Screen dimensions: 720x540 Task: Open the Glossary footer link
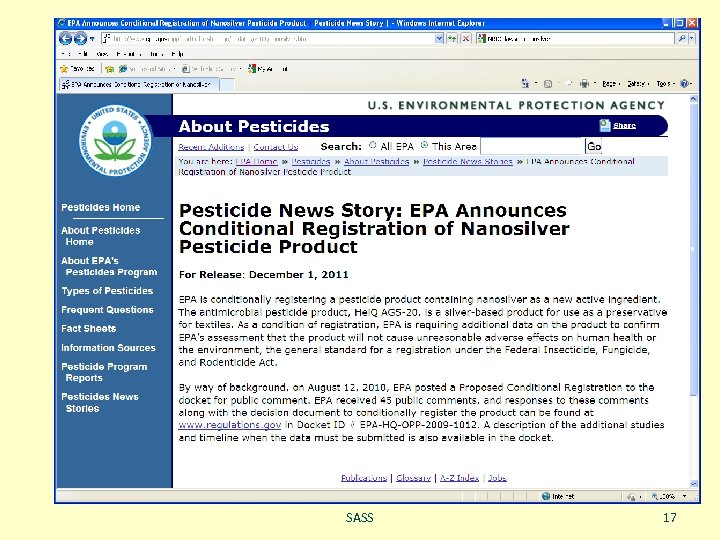(x=413, y=478)
